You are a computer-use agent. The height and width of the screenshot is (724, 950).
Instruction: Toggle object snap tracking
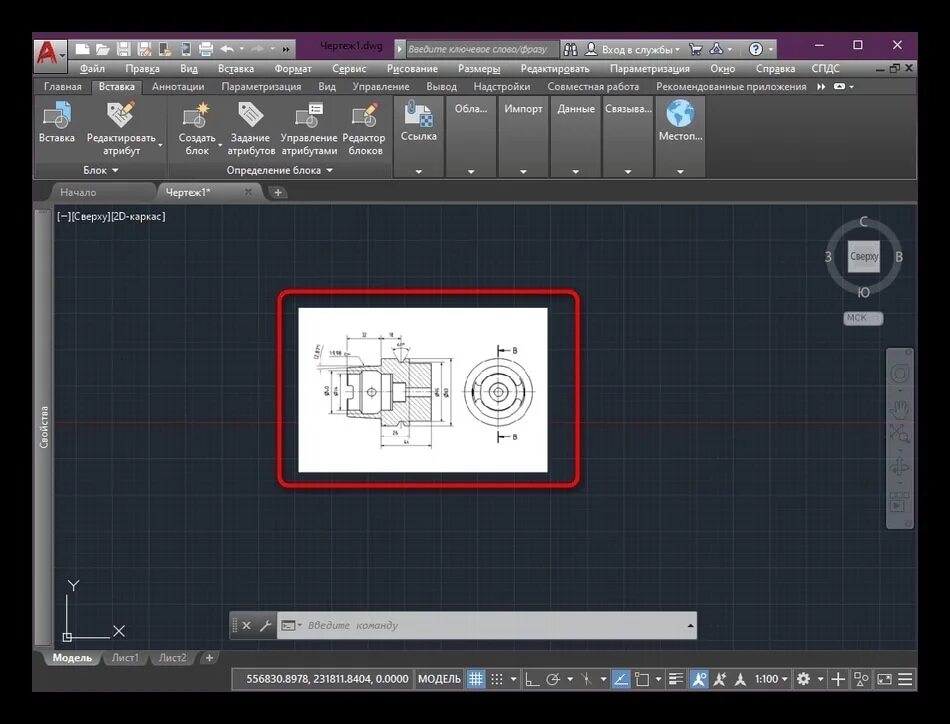point(620,679)
